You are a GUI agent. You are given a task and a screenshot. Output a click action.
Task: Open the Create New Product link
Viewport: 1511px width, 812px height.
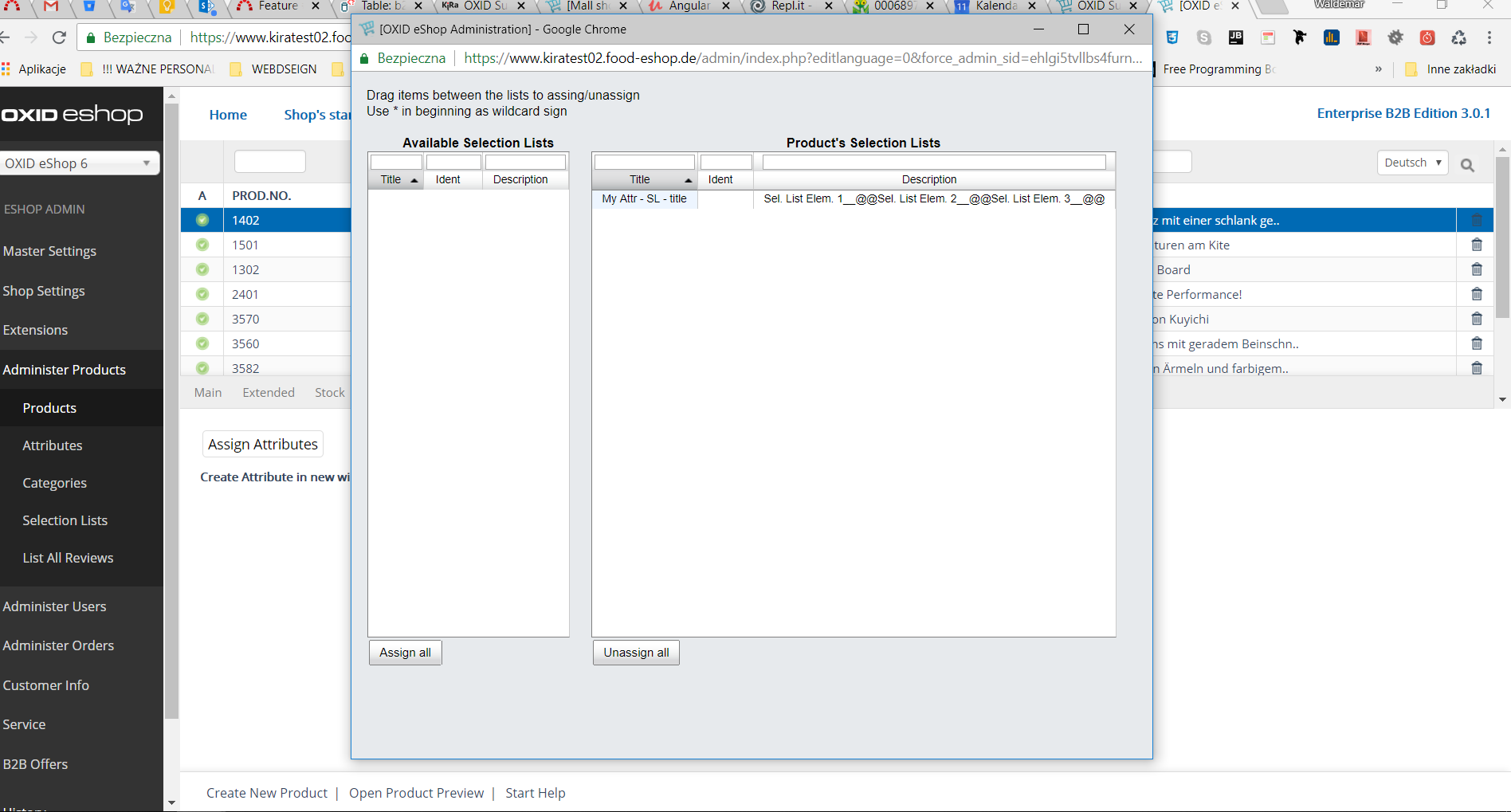267,793
